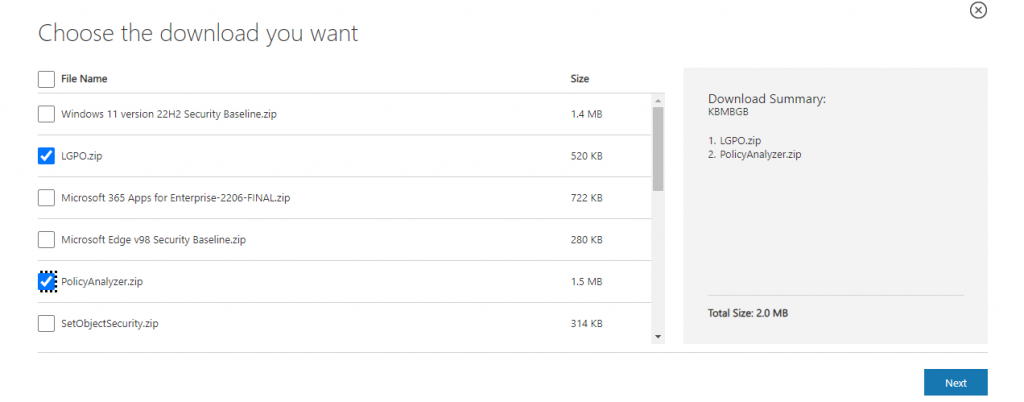Enable the SetObjectSecurity.zip checkbox
Screen dimensions: 1024x402
(46, 323)
